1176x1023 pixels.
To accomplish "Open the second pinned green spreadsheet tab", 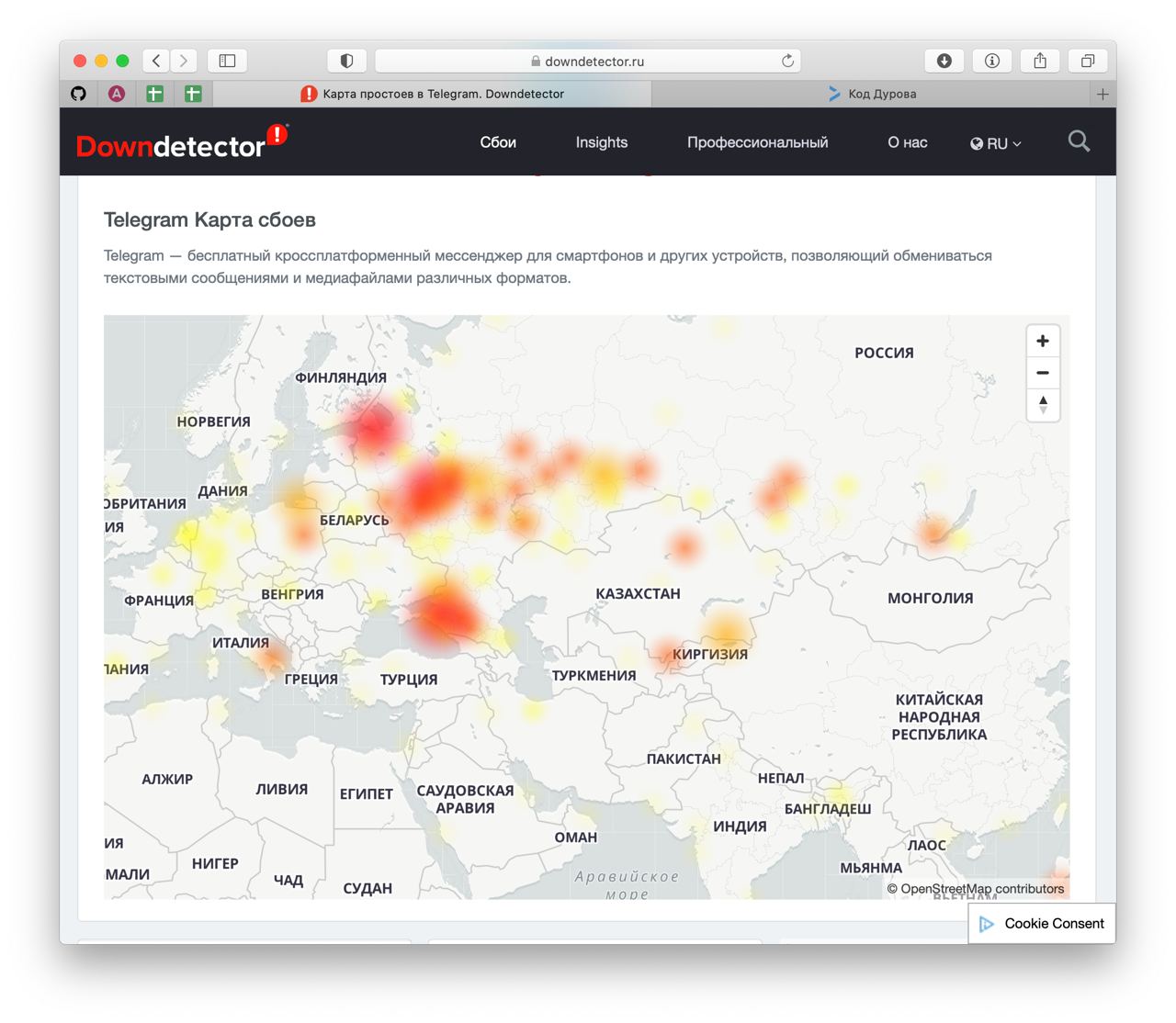I will (x=193, y=94).
